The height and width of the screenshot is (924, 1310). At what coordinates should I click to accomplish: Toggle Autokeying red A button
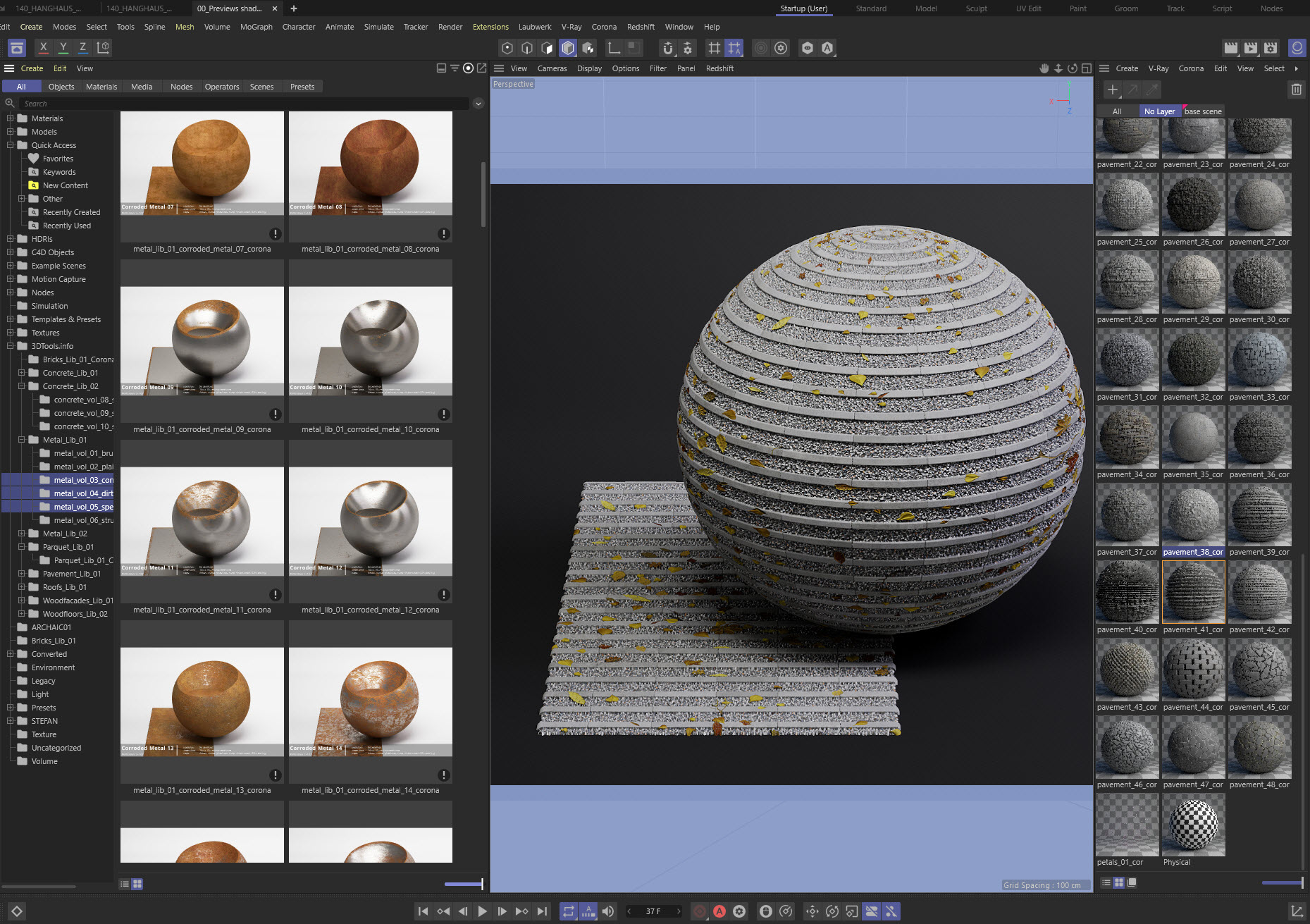click(719, 911)
